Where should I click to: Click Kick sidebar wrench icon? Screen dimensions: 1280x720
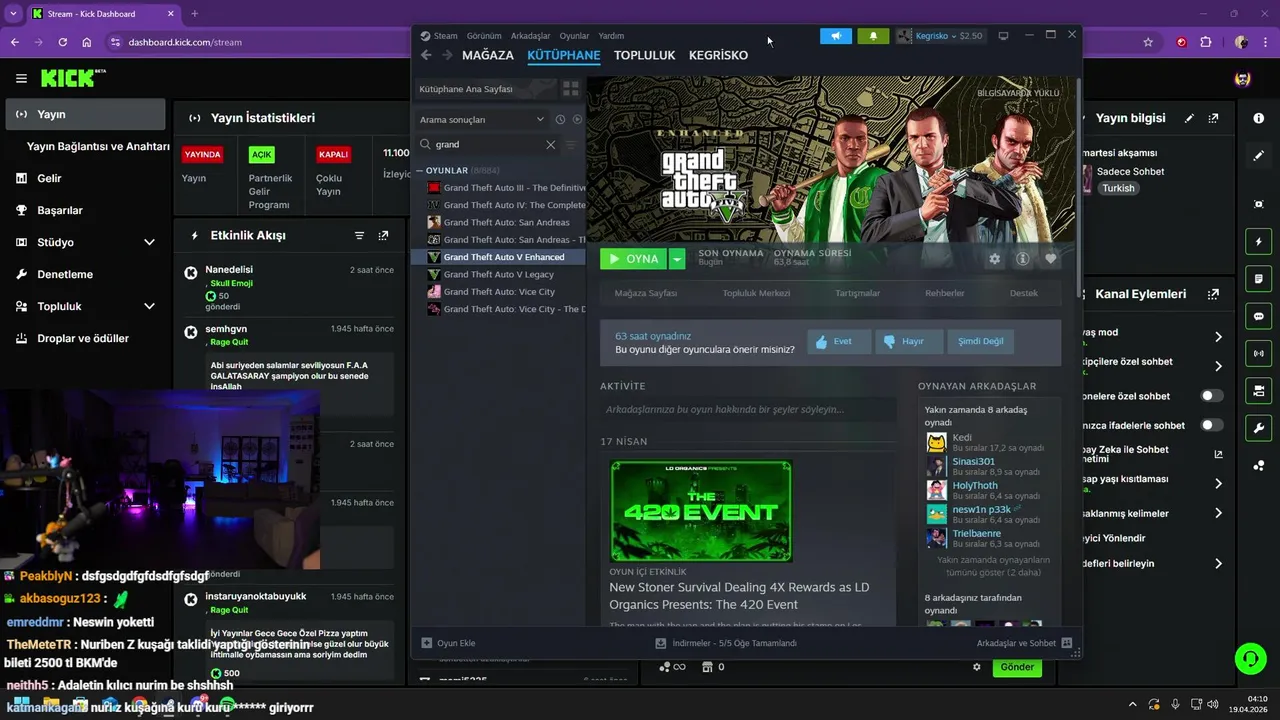pos(1258,428)
